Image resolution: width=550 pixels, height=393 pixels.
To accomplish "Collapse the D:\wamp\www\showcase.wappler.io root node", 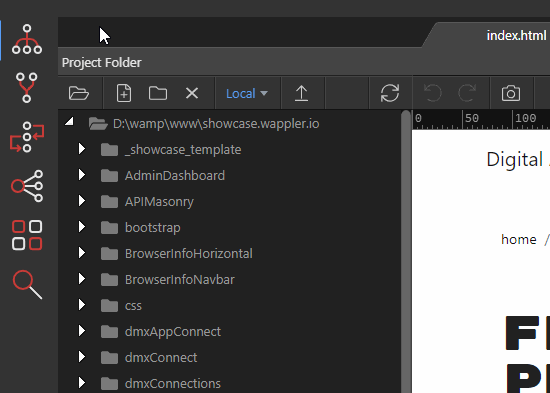I will point(69,122).
